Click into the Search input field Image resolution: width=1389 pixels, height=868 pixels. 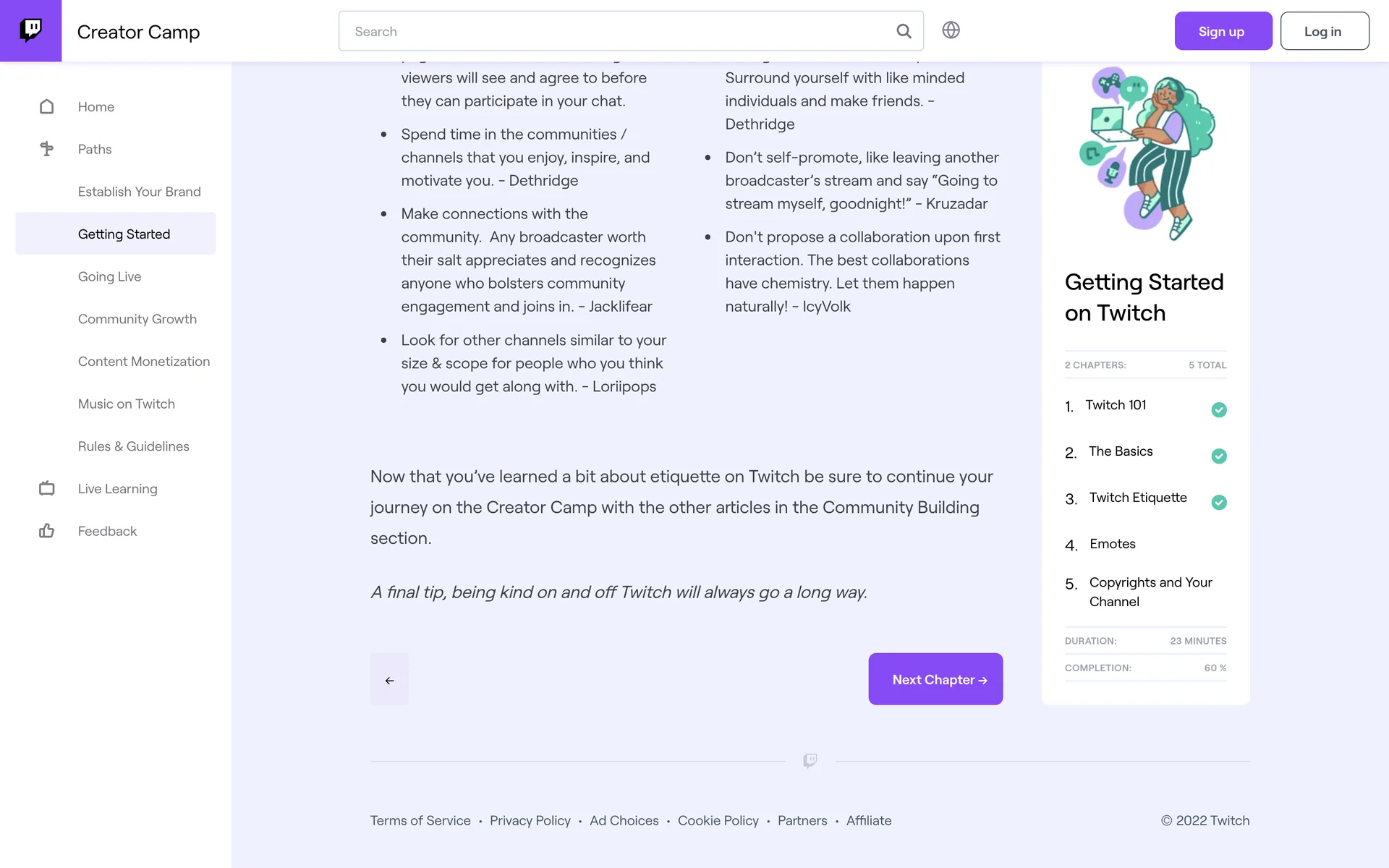coord(615,31)
